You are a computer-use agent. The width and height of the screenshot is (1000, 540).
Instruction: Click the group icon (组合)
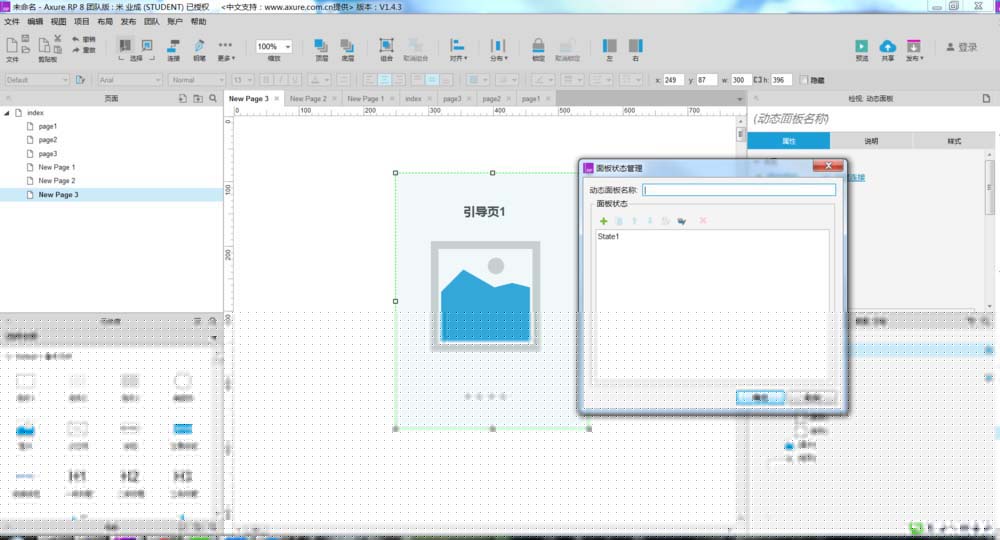(386, 45)
